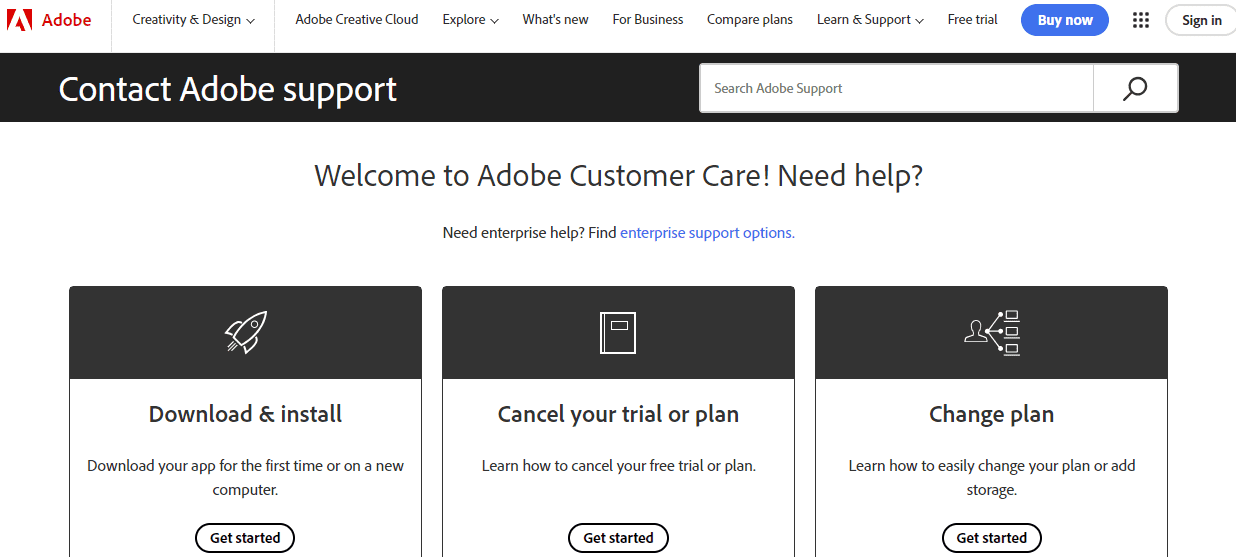This screenshot has width=1236, height=557.
Task: Focus the Search Adobe Support field
Action: 896,88
